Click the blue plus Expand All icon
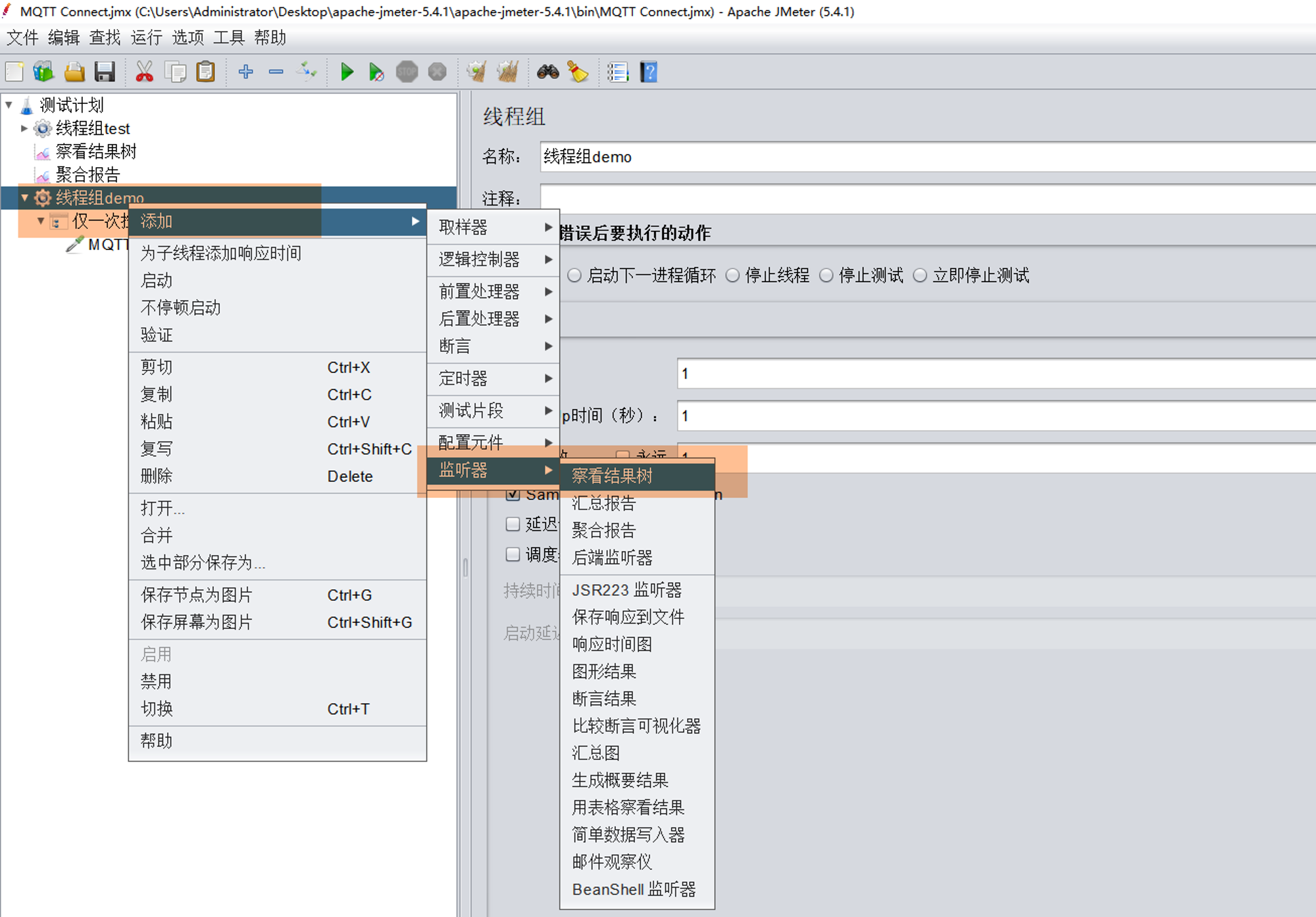 click(245, 72)
